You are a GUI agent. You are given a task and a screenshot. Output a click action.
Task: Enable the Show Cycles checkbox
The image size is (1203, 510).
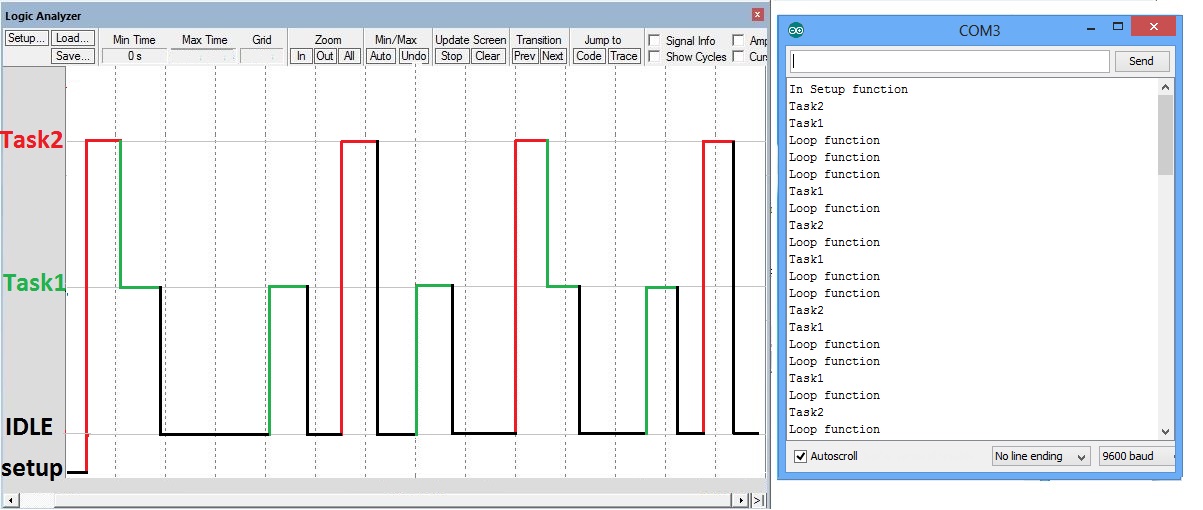(x=654, y=57)
